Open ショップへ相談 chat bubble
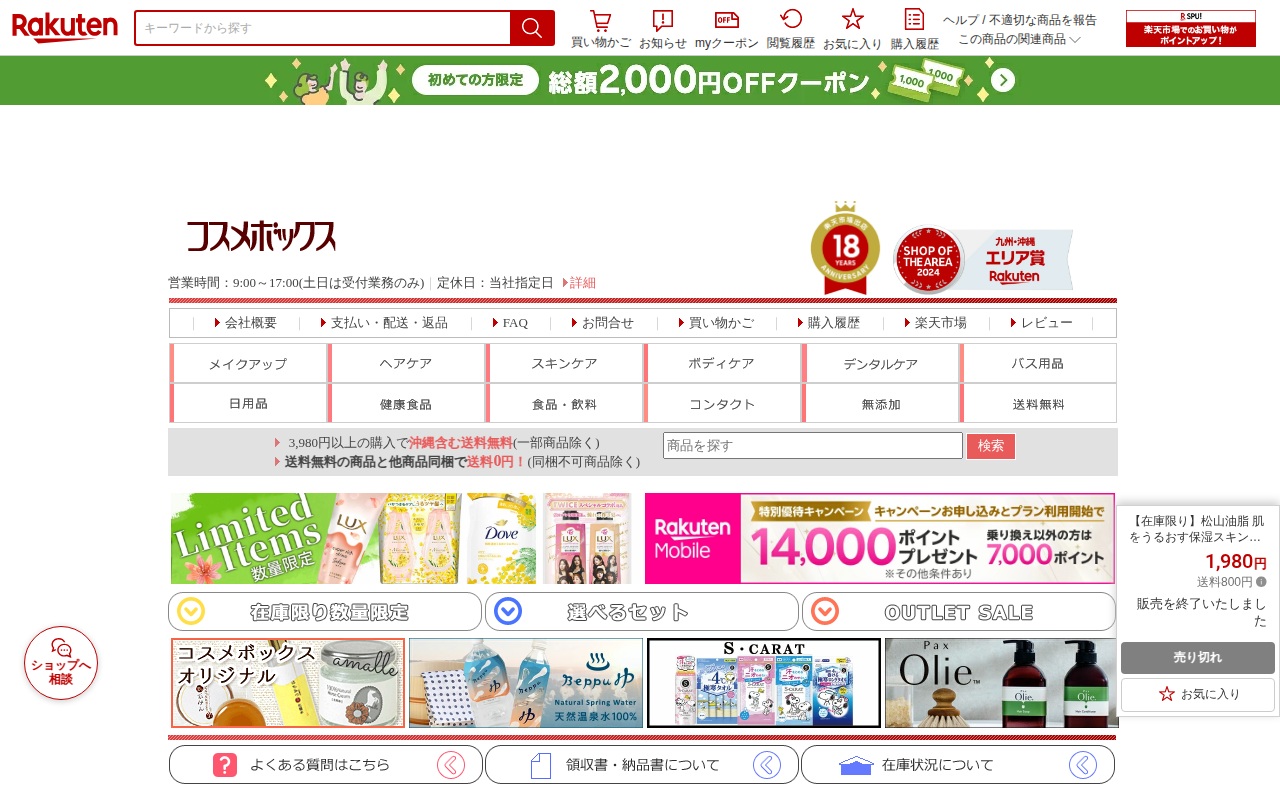This screenshot has height=800, width=1280. 61,663
